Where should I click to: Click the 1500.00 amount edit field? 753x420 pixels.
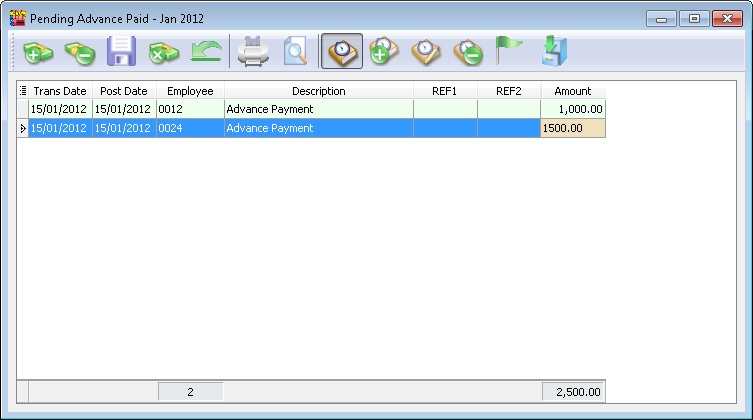(x=572, y=128)
